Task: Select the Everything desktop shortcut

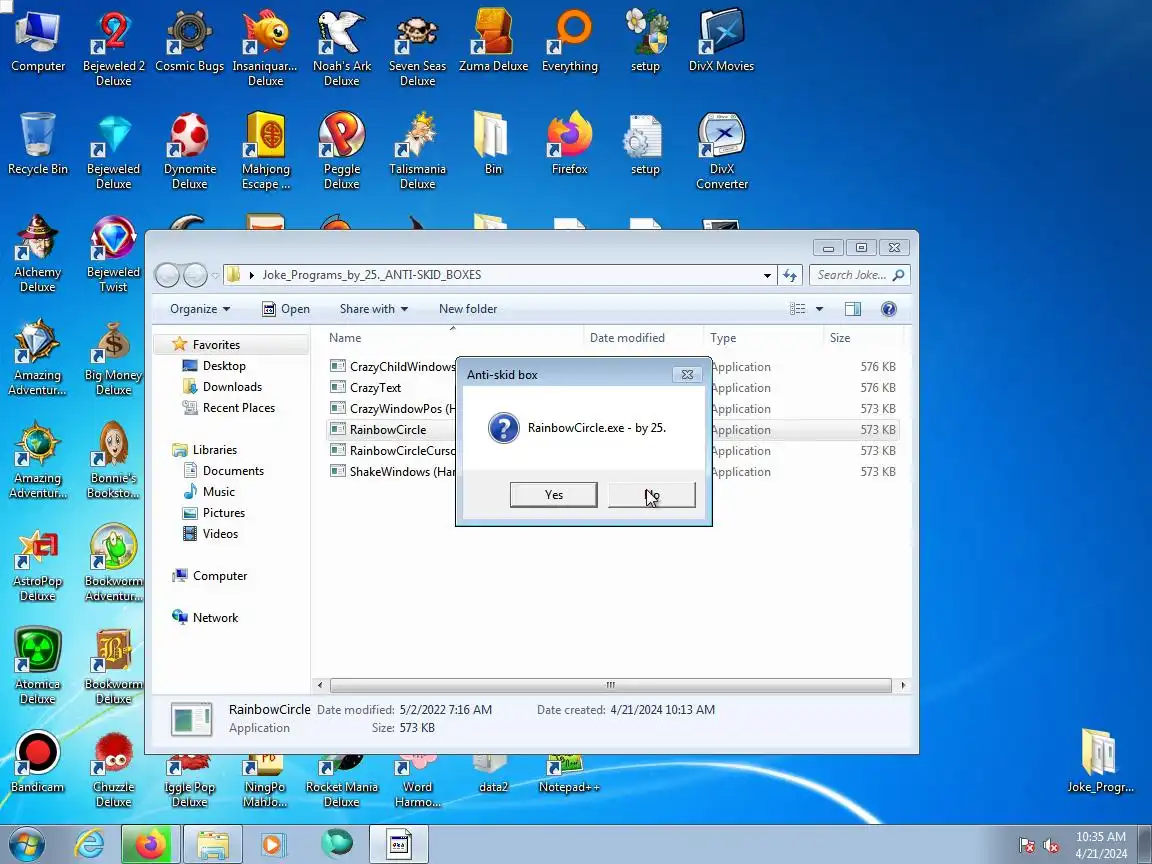Action: pyautogui.click(x=569, y=42)
